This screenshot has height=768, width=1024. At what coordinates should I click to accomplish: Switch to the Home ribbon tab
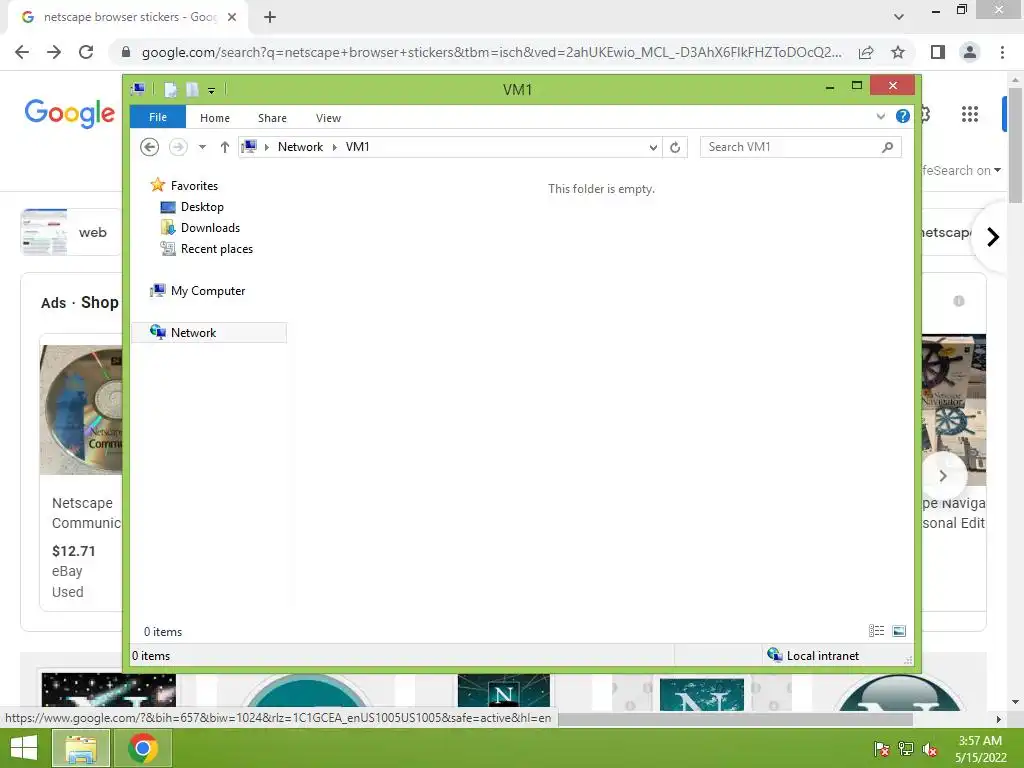215,118
